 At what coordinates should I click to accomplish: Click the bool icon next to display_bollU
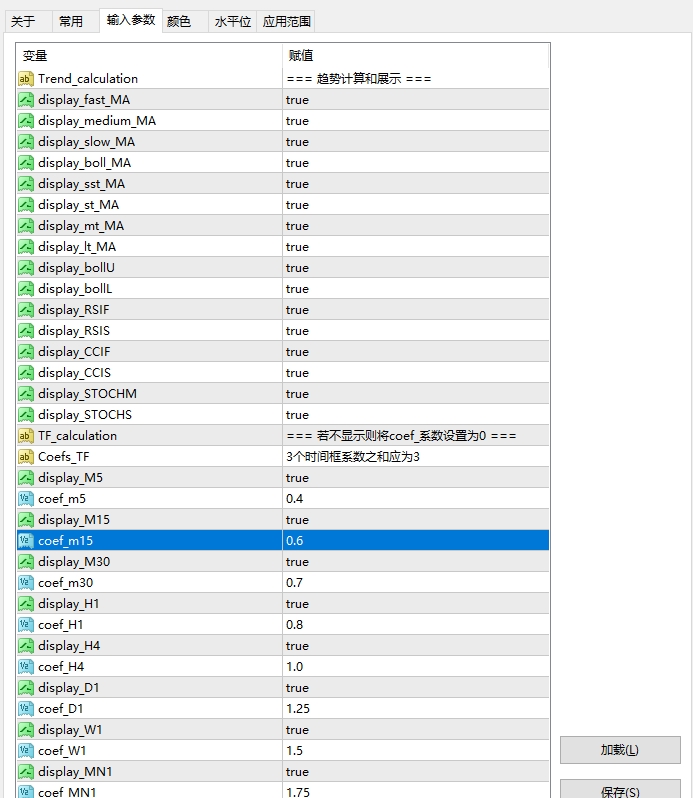coord(26,268)
